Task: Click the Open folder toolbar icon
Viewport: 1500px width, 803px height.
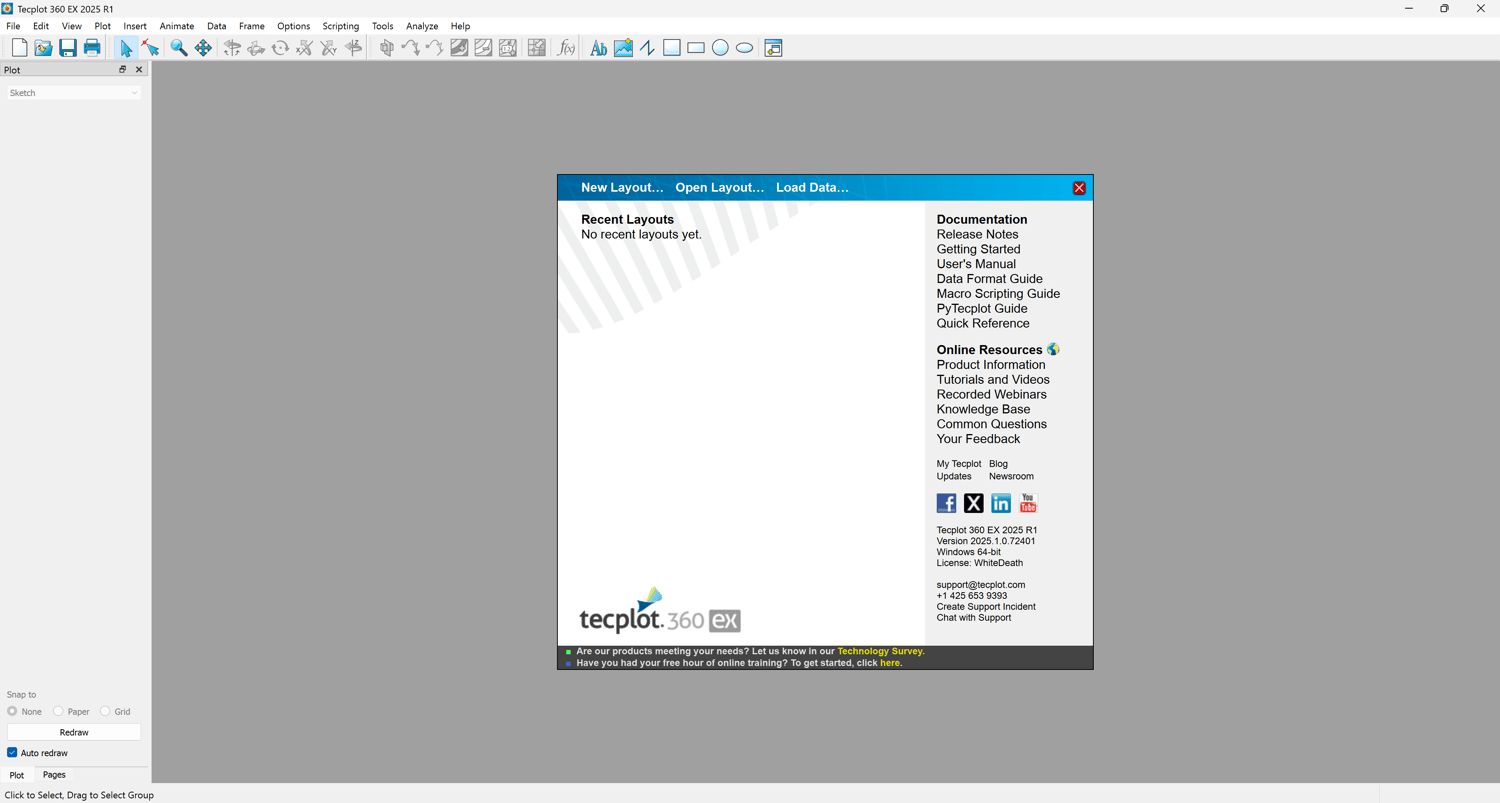Action: tap(43, 48)
